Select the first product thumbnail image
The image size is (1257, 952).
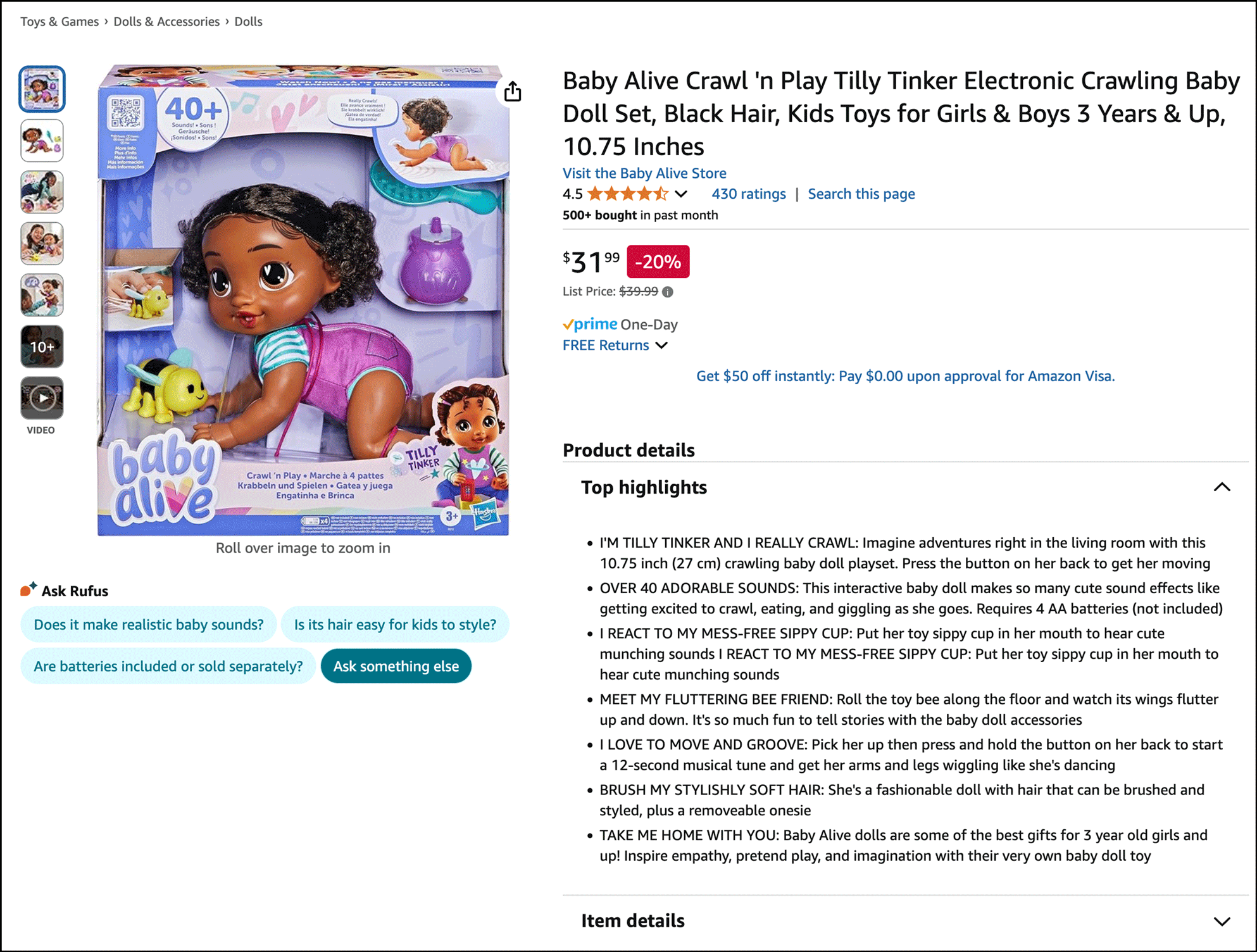[x=42, y=89]
